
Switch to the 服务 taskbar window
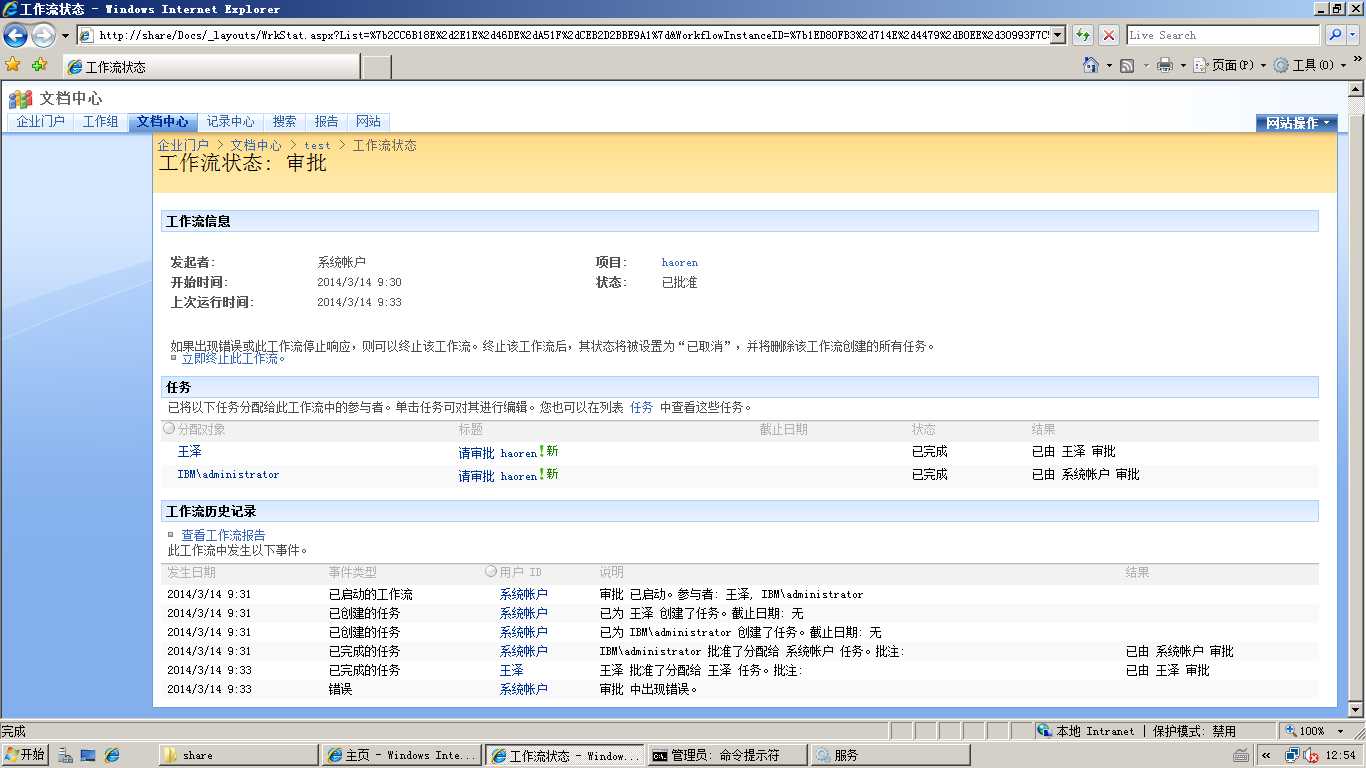coord(890,755)
